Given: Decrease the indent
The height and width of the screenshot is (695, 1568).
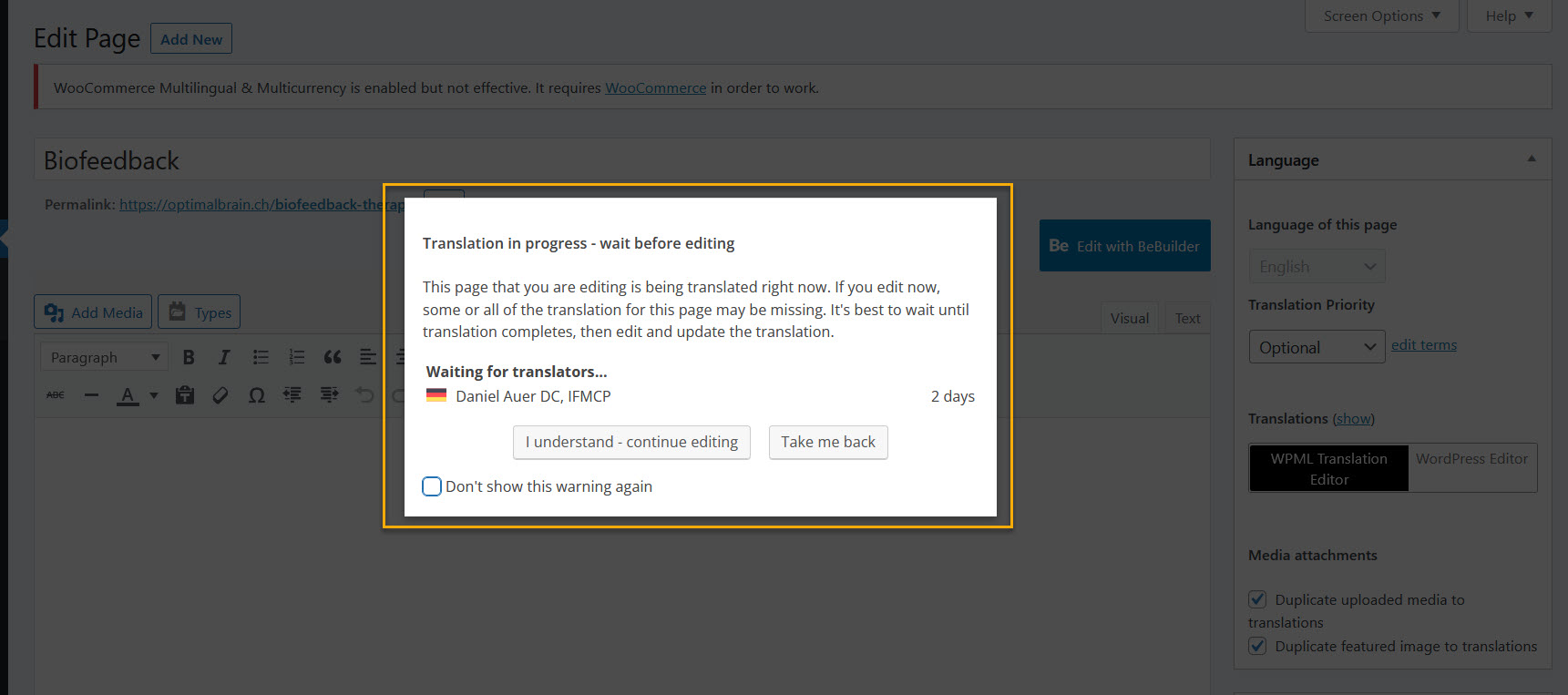Looking at the screenshot, I should [292, 394].
